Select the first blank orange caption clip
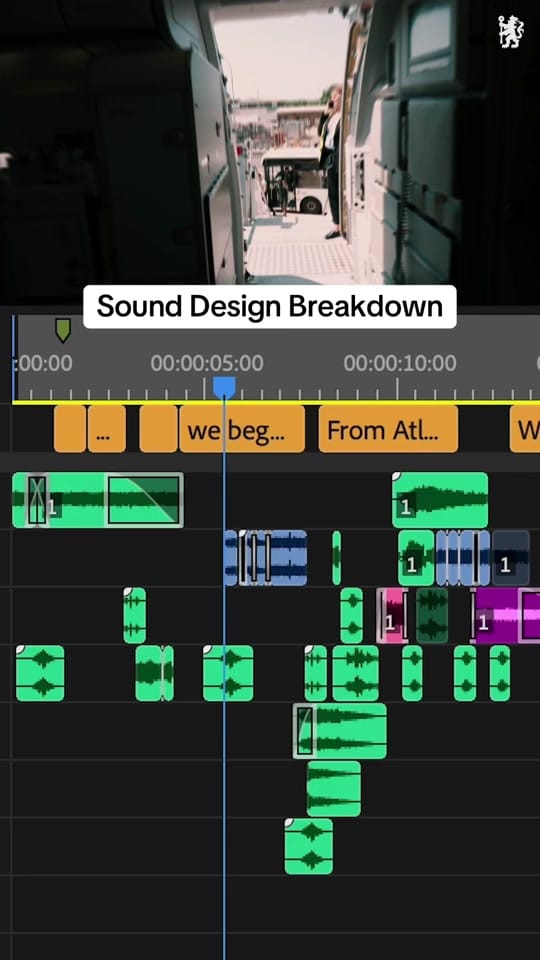The width and height of the screenshot is (540, 960). [70, 429]
